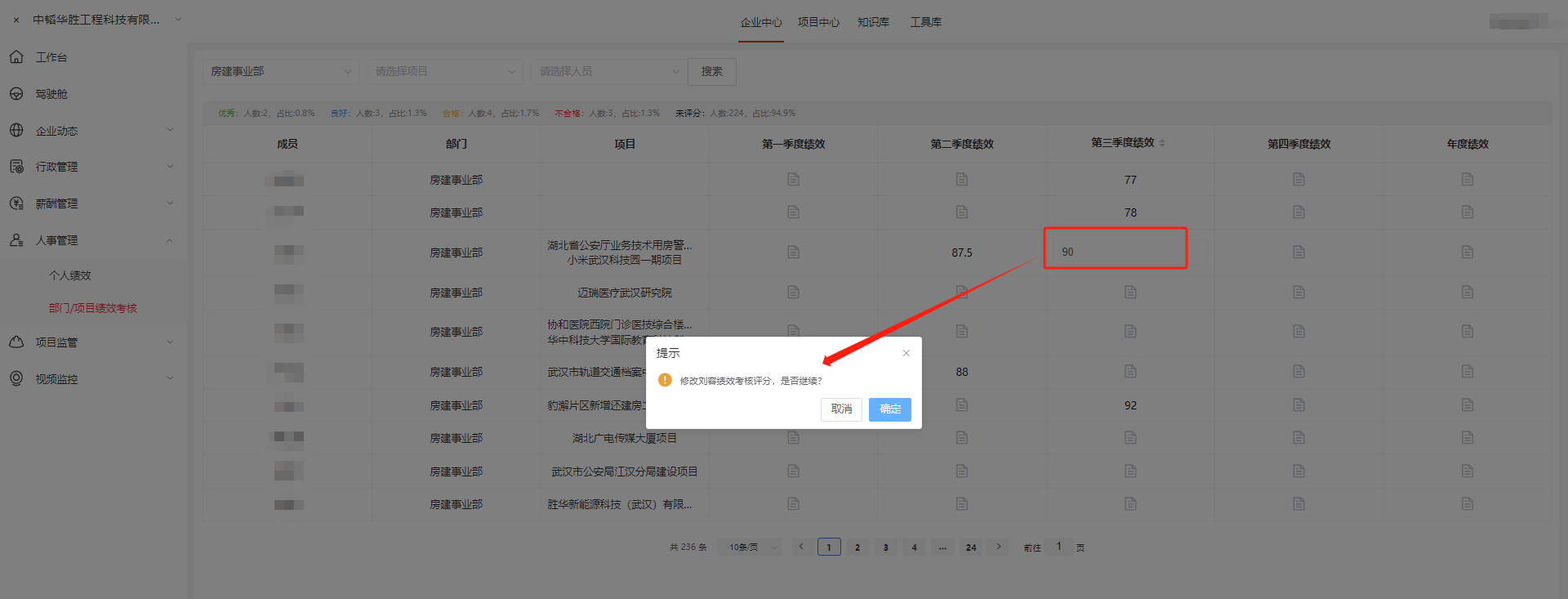Click 取消 in the 提示 dialog
This screenshot has width=1568, height=599.
841,409
